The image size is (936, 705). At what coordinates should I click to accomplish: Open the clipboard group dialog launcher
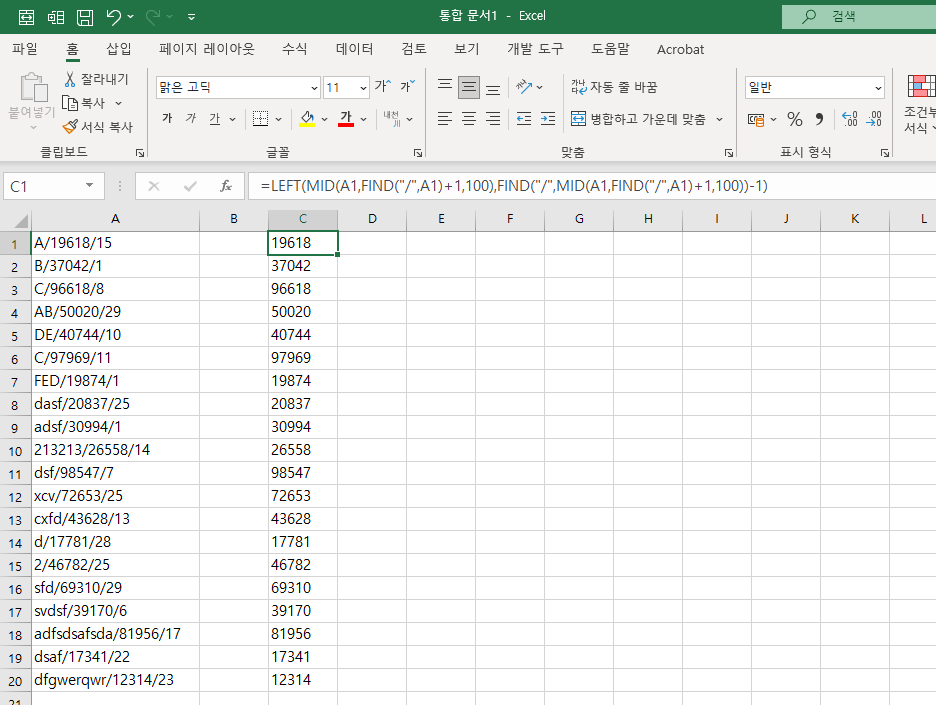[x=140, y=153]
